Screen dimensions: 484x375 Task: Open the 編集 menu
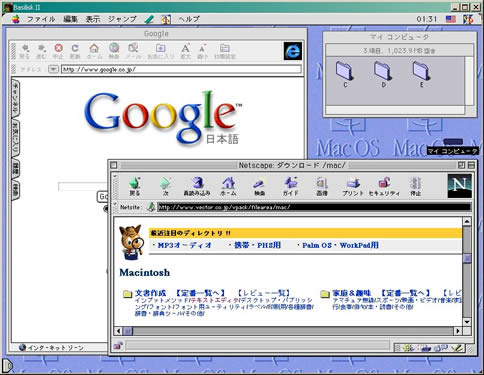[70, 19]
